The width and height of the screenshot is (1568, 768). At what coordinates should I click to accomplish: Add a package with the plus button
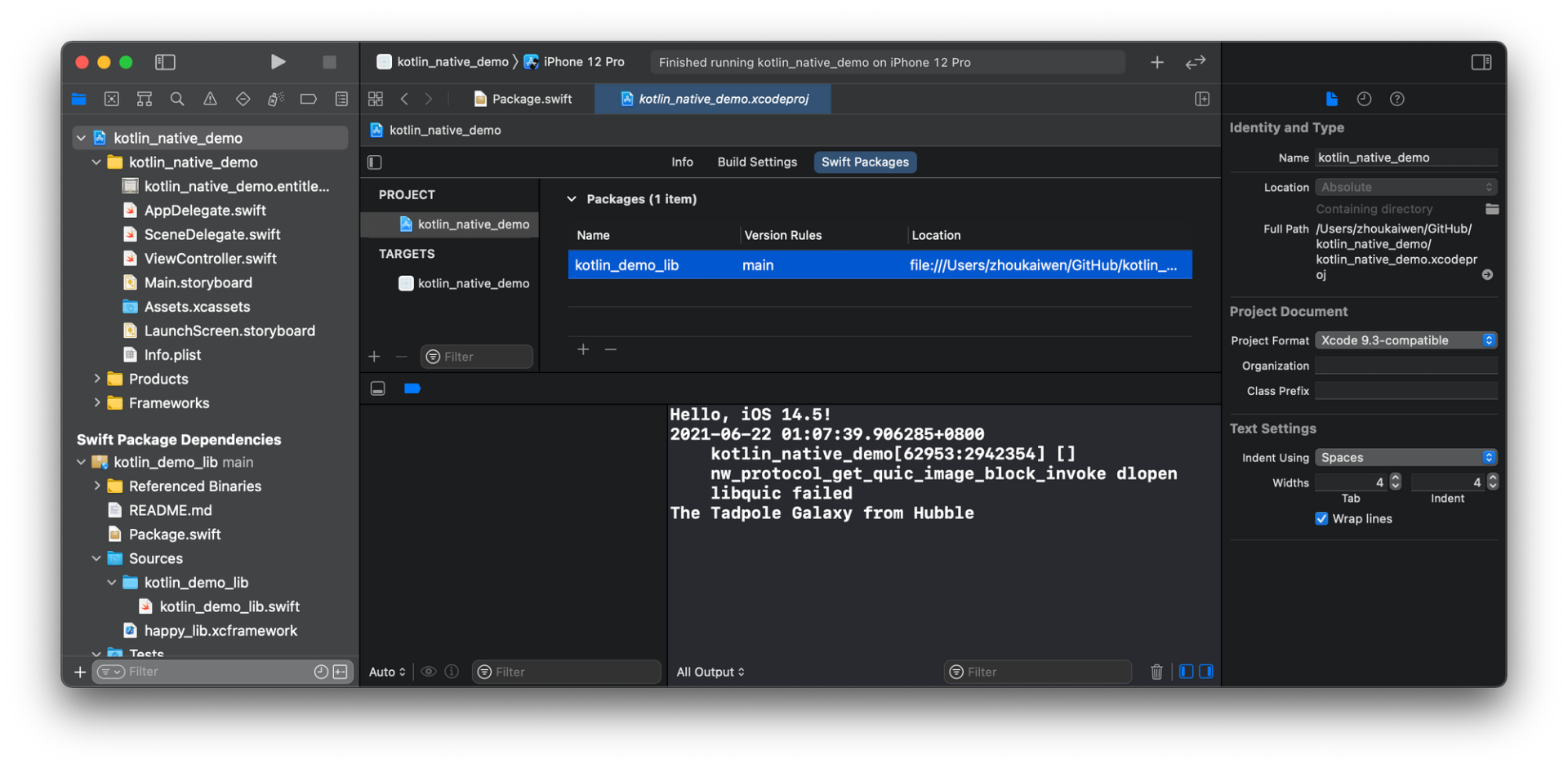coord(583,349)
